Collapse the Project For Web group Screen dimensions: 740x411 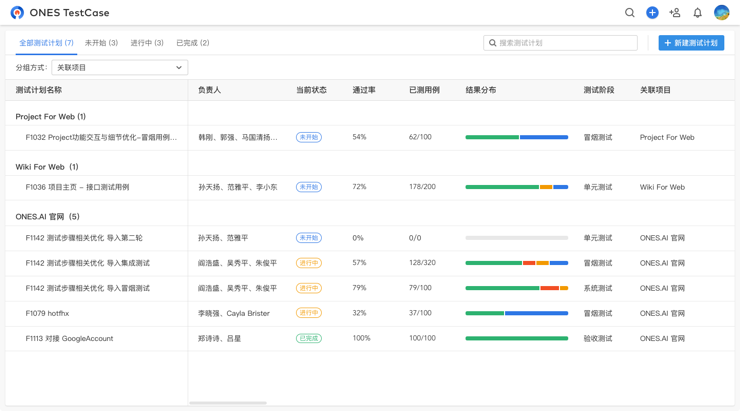coord(50,117)
